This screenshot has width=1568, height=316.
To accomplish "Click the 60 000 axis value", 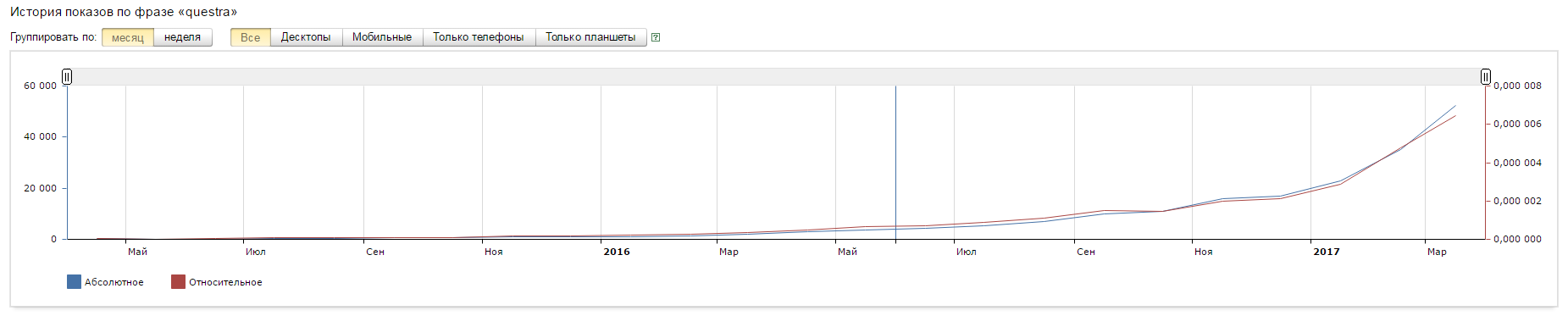I will click(x=40, y=86).
